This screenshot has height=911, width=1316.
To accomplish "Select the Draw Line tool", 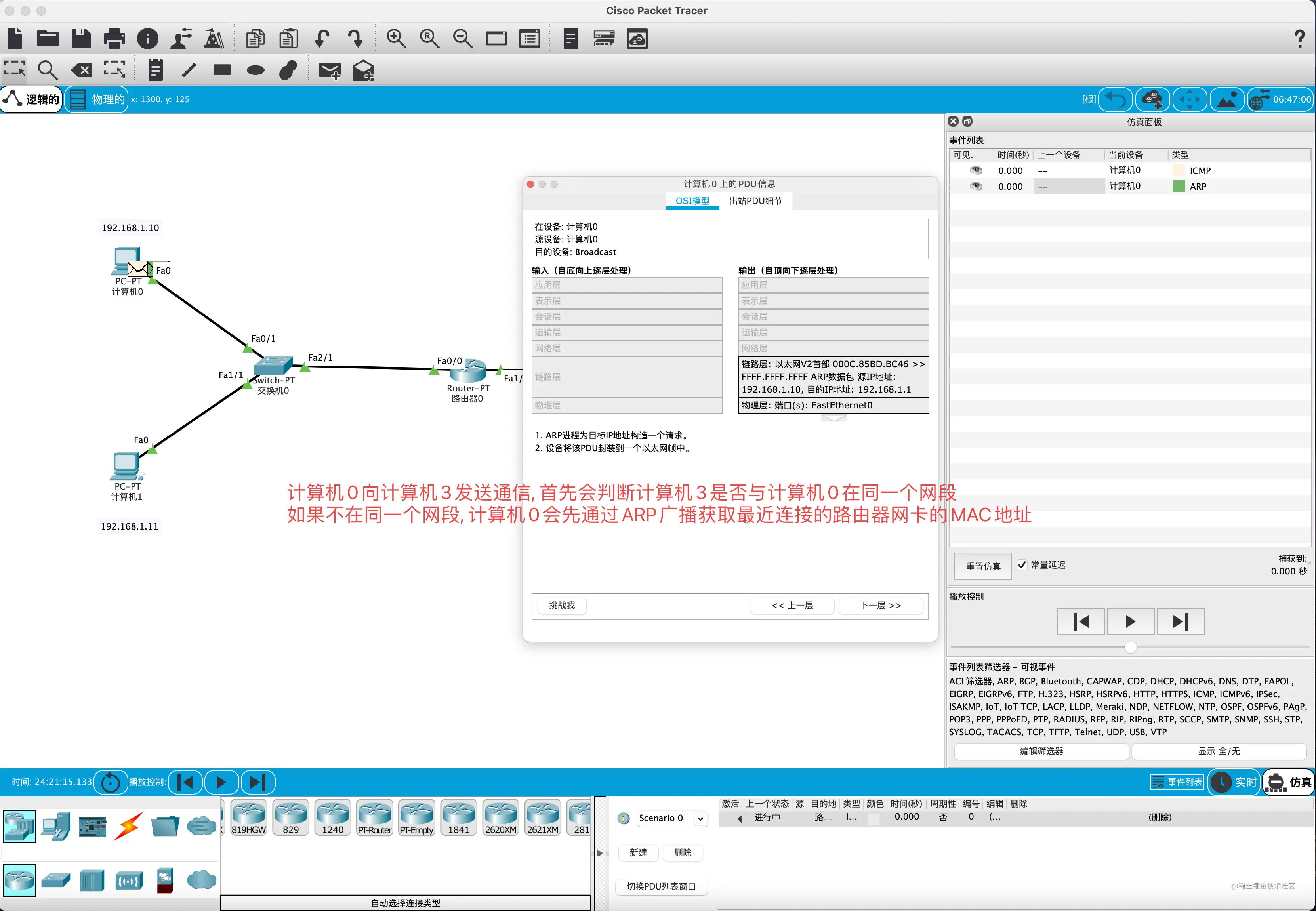I will point(189,70).
